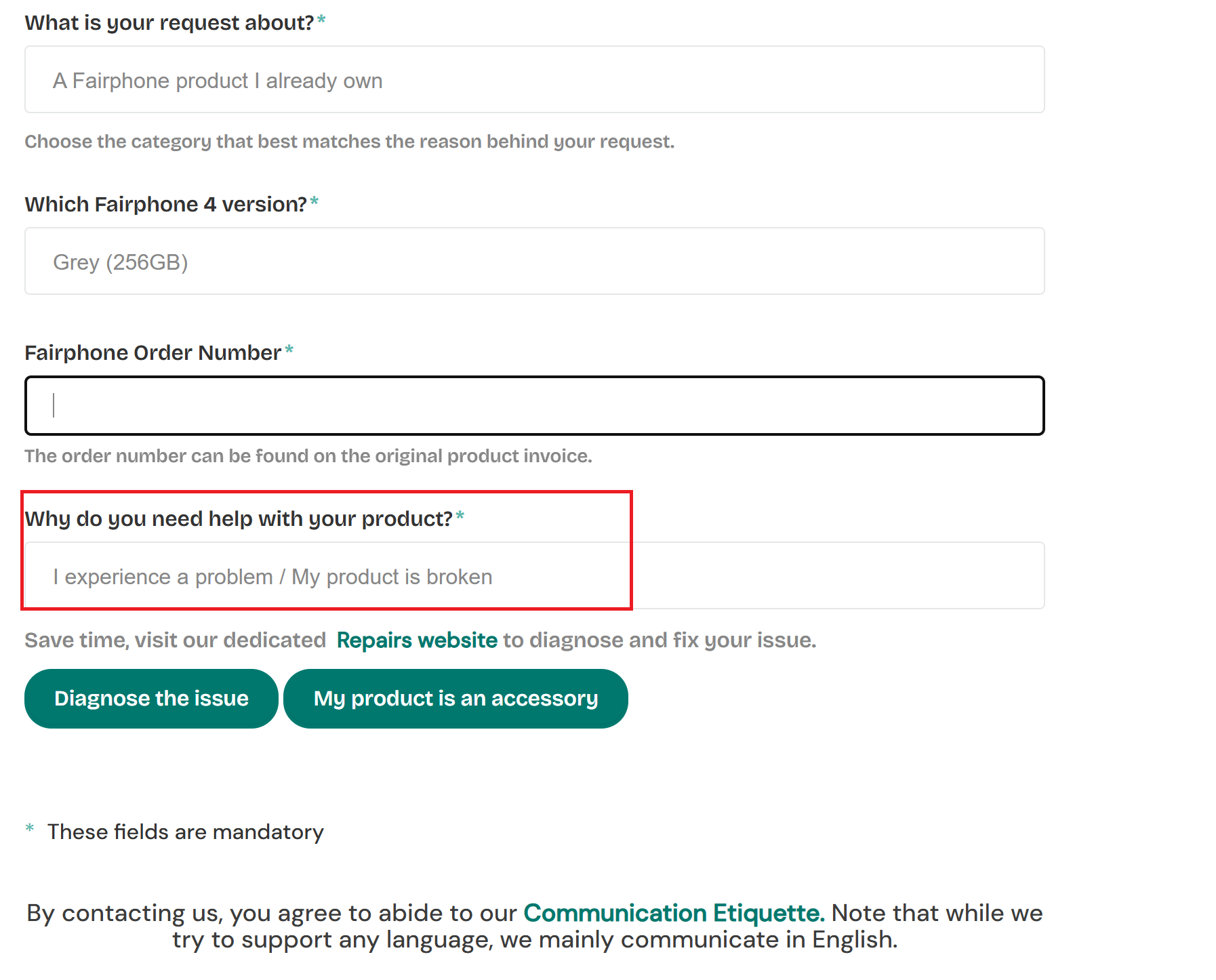Click the "Choose the category" helper text
Image resolution: width=1216 pixels, height=980 pixels.
[350, 142]
